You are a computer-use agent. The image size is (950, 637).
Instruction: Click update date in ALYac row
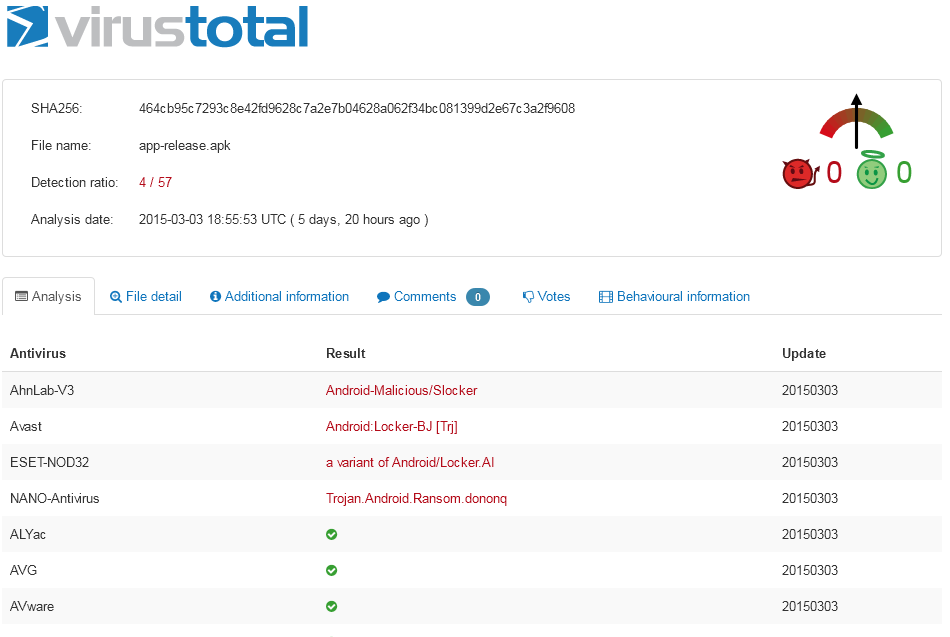click(809, 535)
